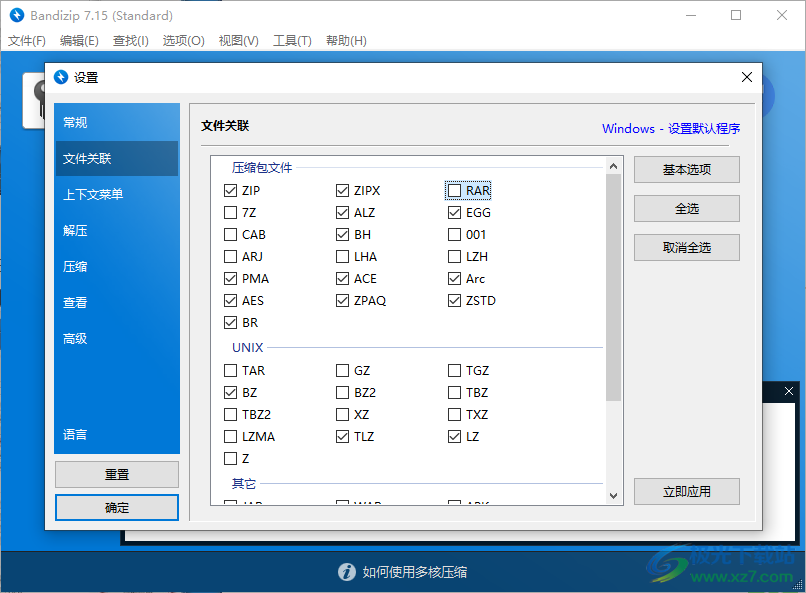Viewport: 806px width, 593px height.
Task: Close the small panel behind the settings dialog
Action: 789,391
